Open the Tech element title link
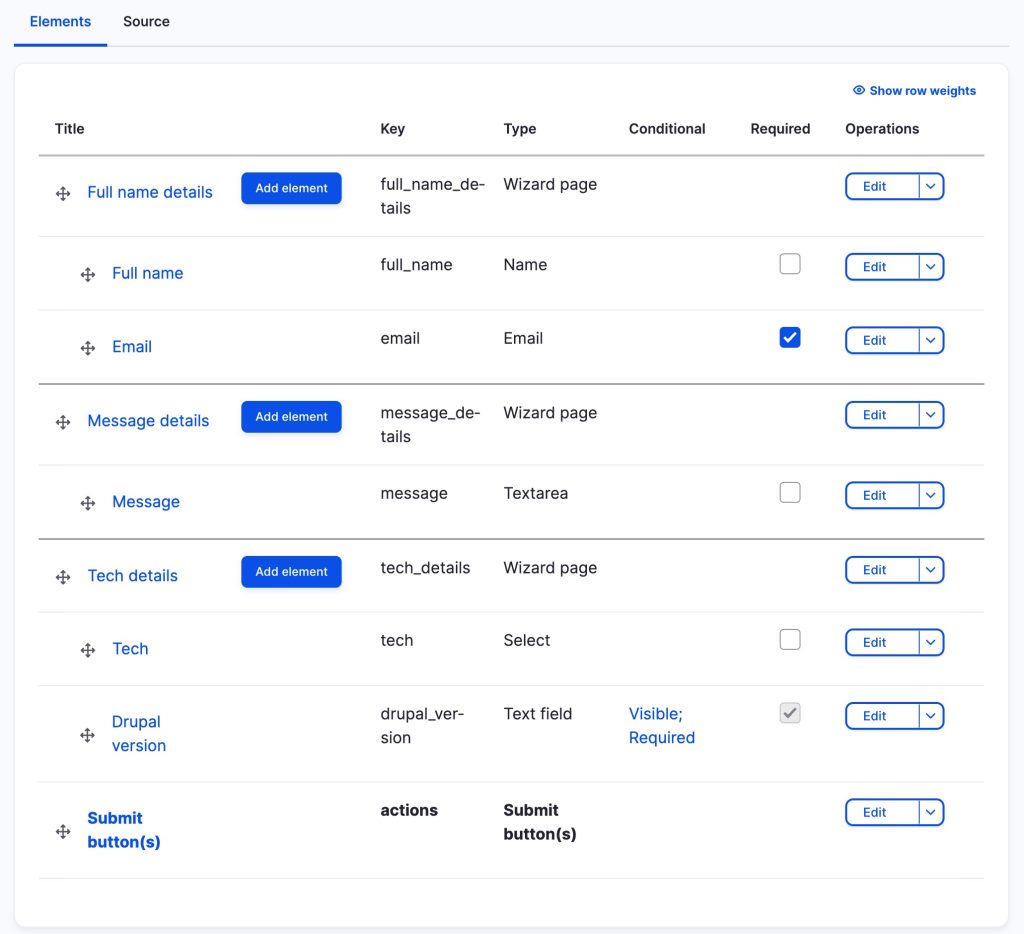Image resolution: width=1024 pixels, height=934 pixels. [130, 649]
